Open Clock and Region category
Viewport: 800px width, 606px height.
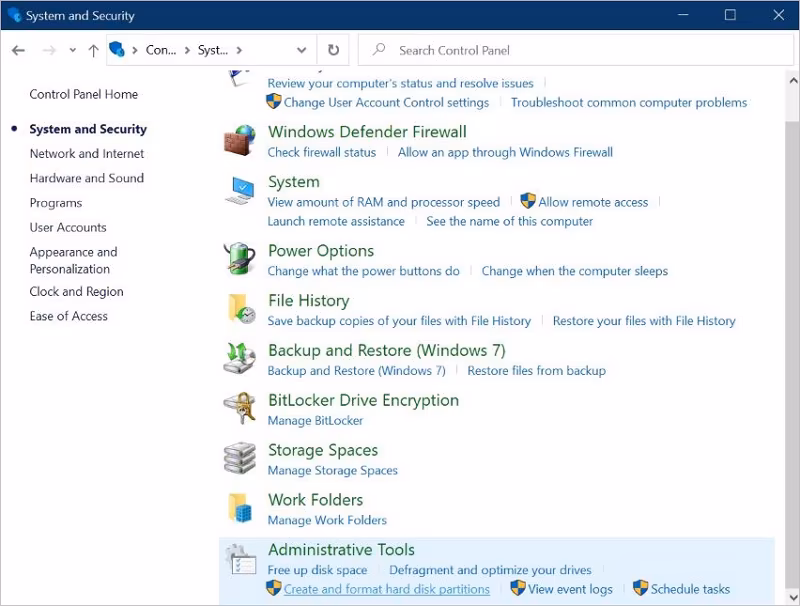pos(77,292)
